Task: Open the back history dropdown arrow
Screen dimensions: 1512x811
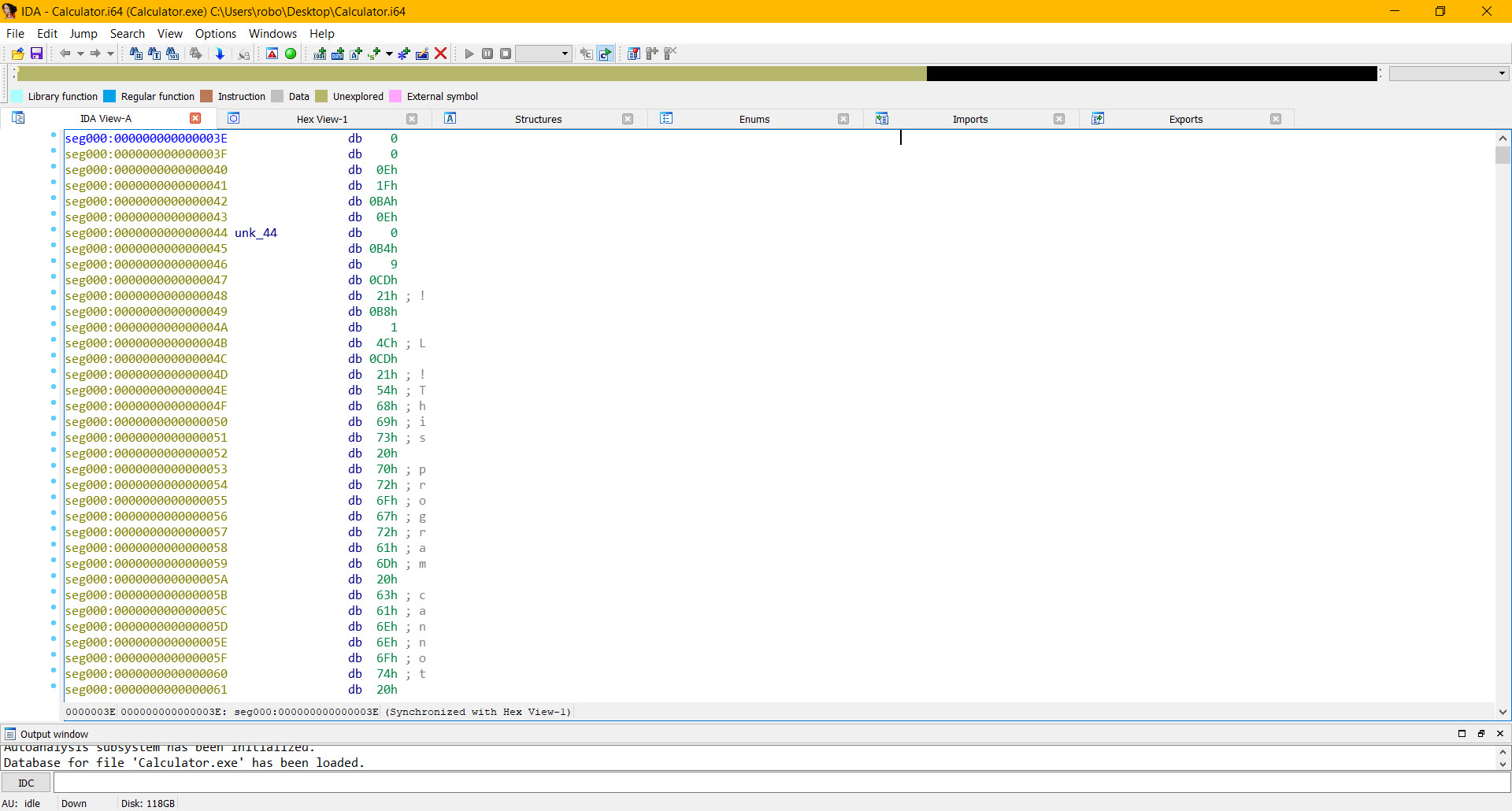Action: (80, 54)
